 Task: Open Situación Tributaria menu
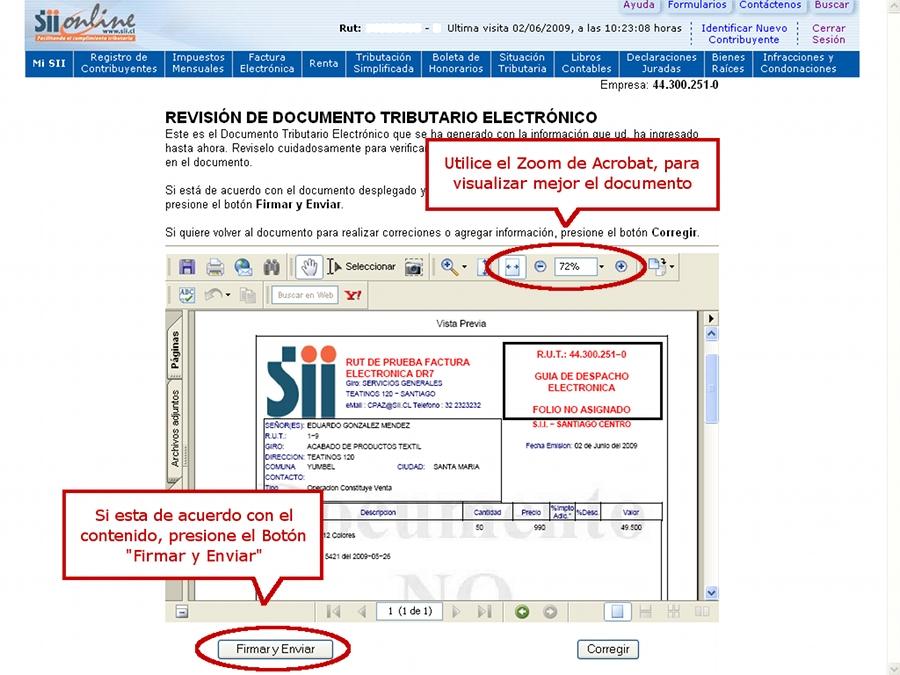(522, 63)
